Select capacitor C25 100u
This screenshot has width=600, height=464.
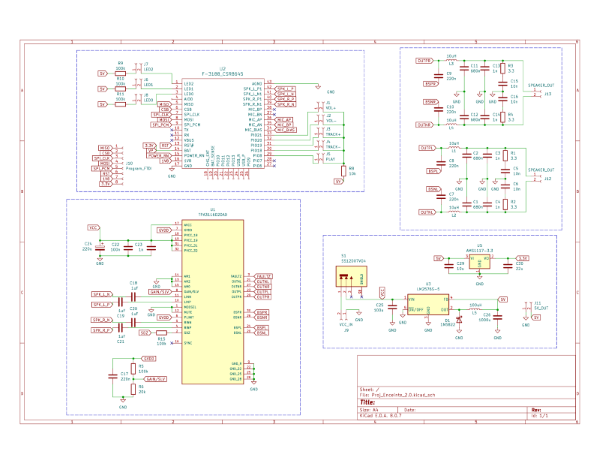(392, 307)
